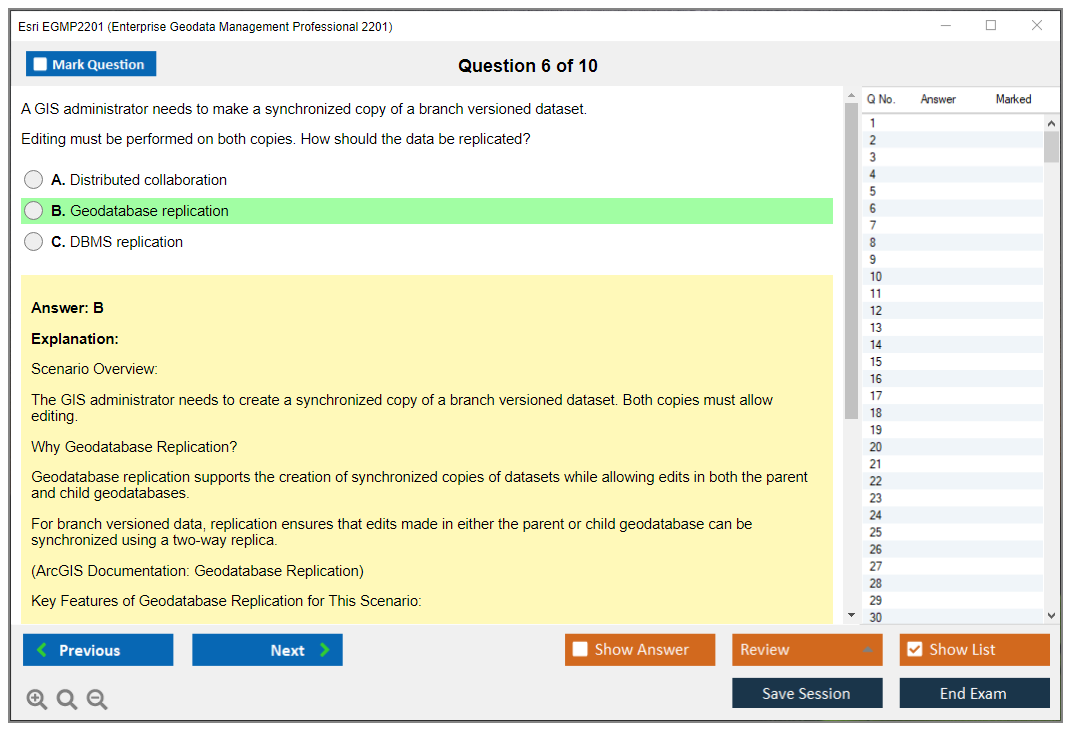1075x735 pixels.
Task: Minimize the Esri EGMP2201 window
Action: click(946, 25)
